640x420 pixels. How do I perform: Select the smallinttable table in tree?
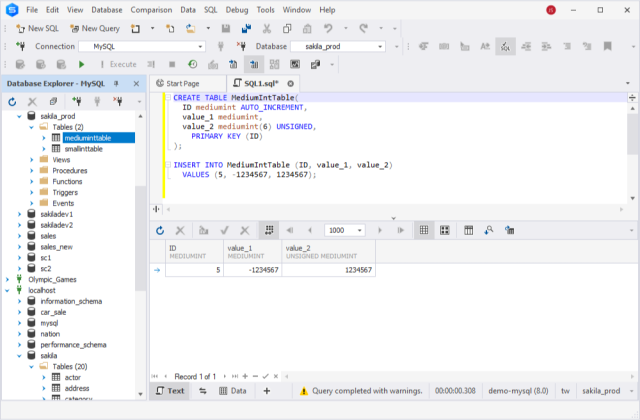[x=84, y=148]
